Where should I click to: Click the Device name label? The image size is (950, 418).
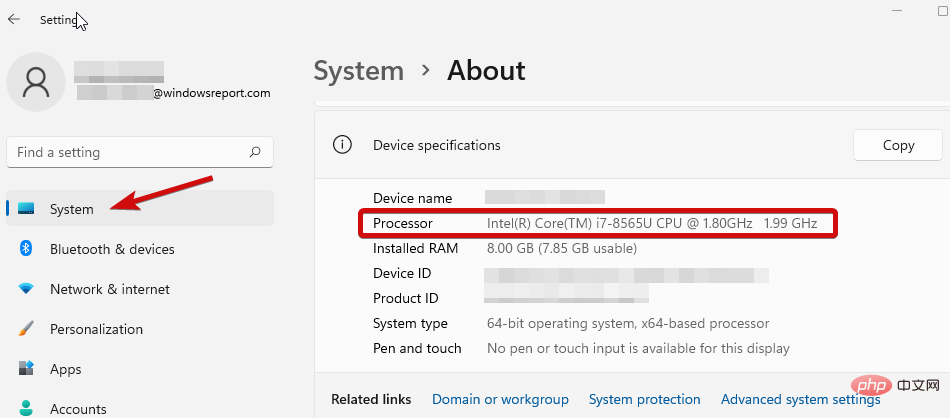click(413, 198)
